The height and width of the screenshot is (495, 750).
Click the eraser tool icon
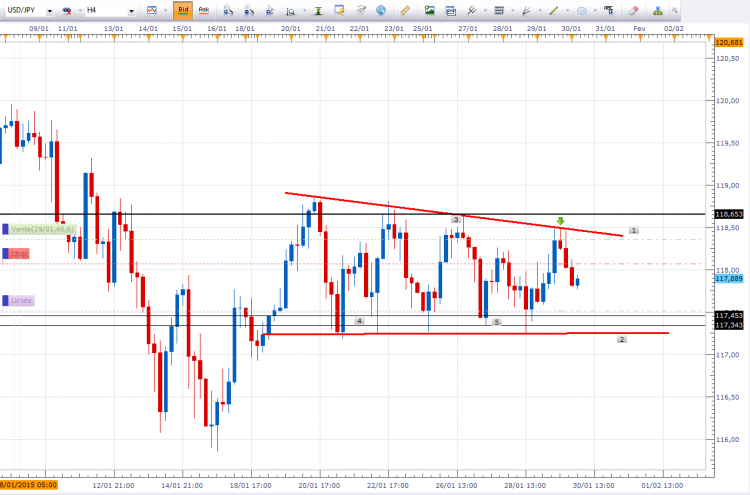point(633,10)
